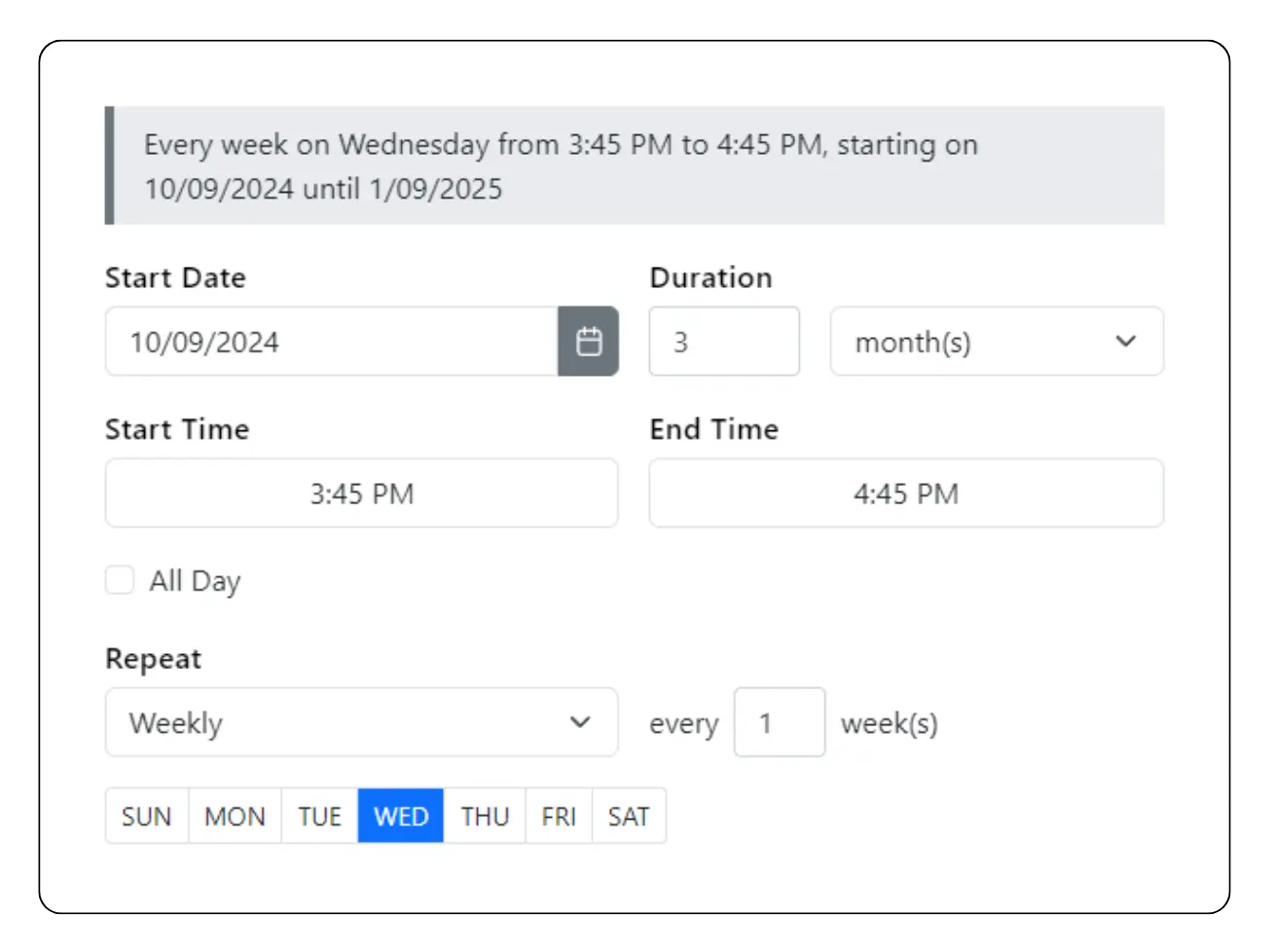Click the duration value field showing 3
The height and width of the screenshot is (952, 1274).
[724, 342]
